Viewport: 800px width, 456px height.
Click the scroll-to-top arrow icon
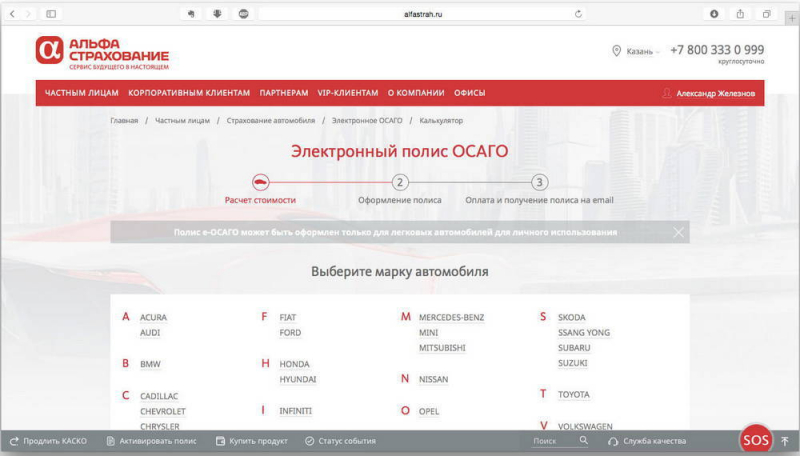click(785, 441)
